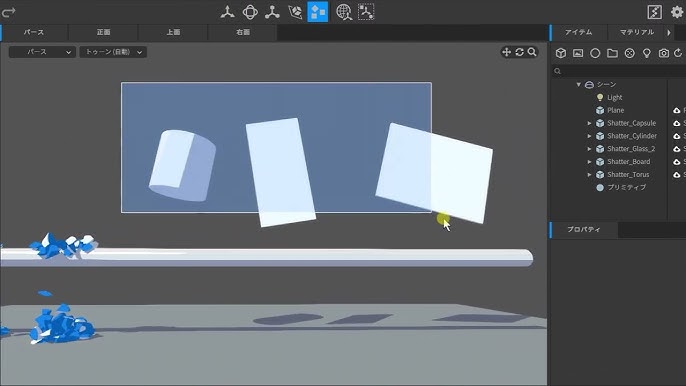Click the item search field

tap(618, 71)
